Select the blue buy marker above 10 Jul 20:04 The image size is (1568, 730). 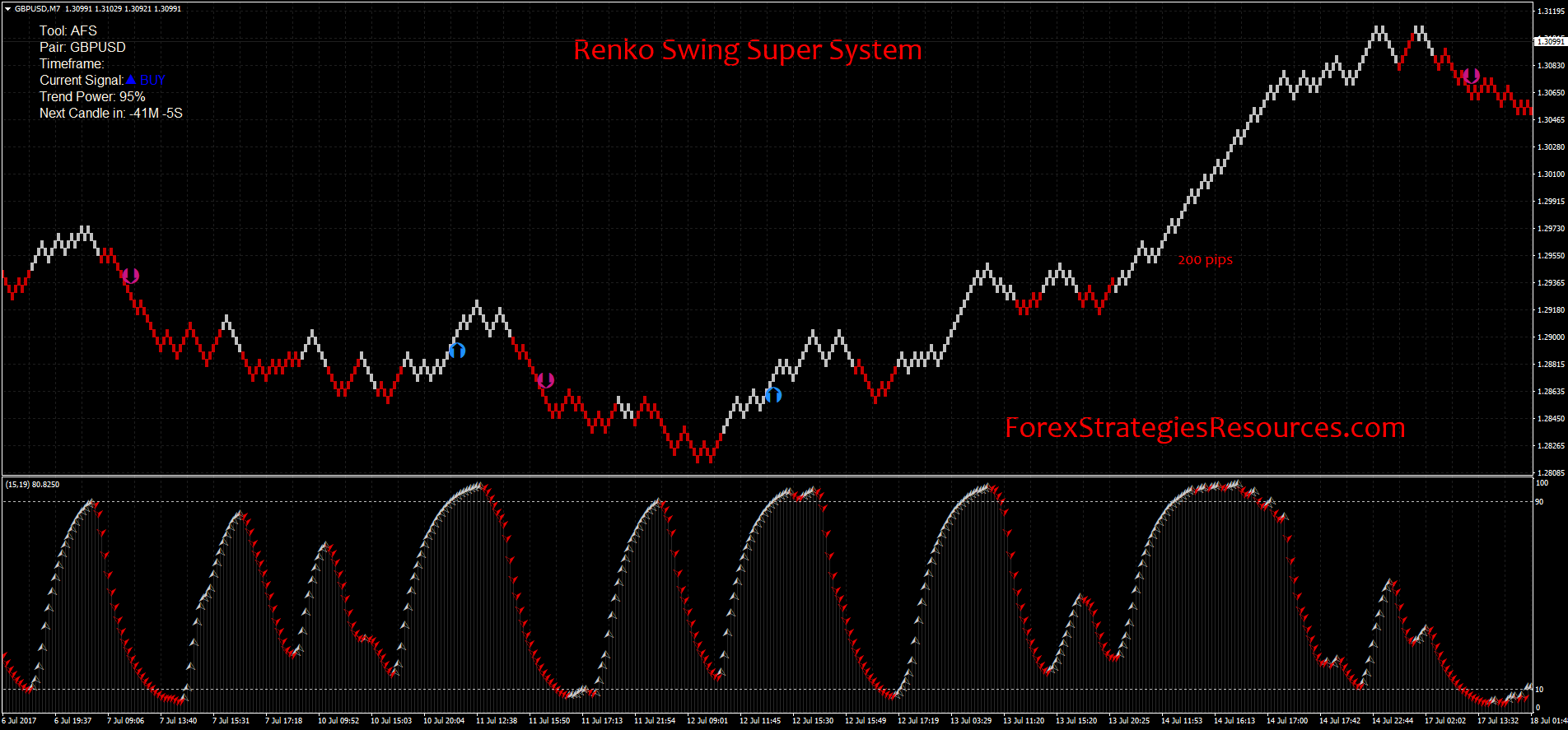[x=458, y=351]
